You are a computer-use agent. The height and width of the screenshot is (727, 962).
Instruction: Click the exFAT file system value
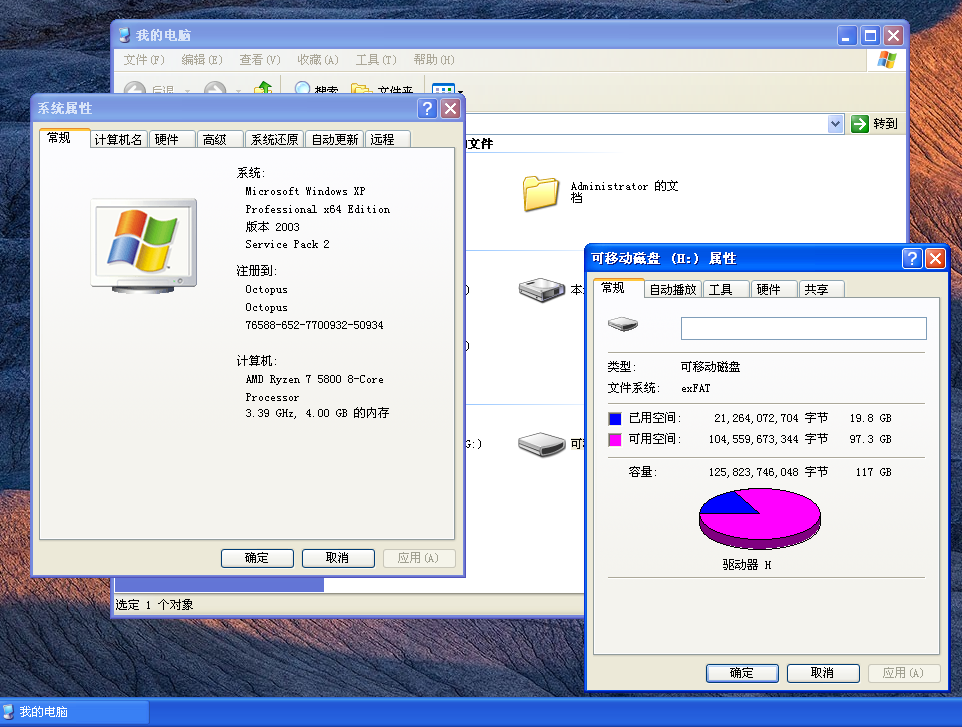click(696, 388)
